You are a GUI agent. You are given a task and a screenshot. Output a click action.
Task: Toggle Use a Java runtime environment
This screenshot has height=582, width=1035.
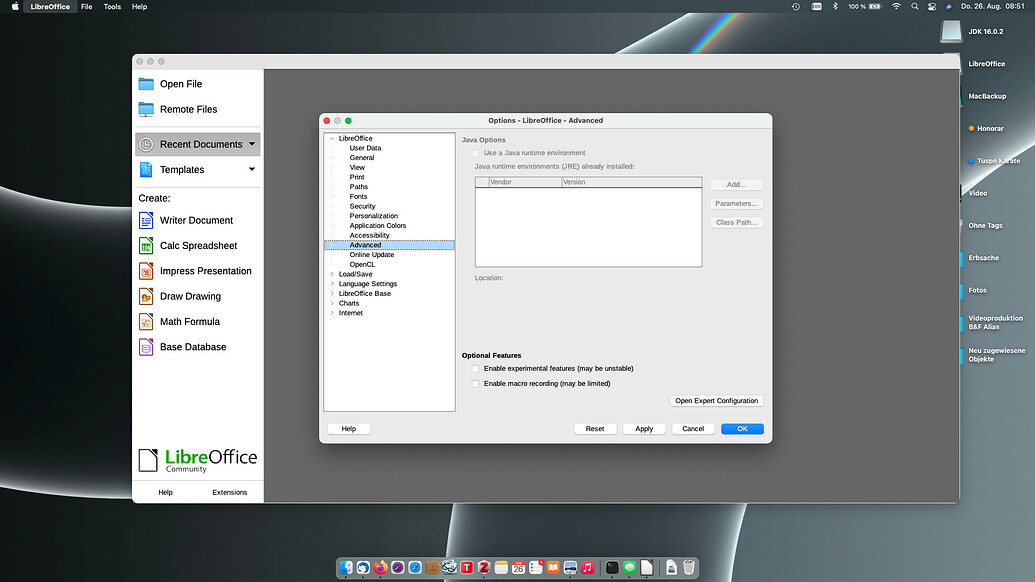pos(475,153)
